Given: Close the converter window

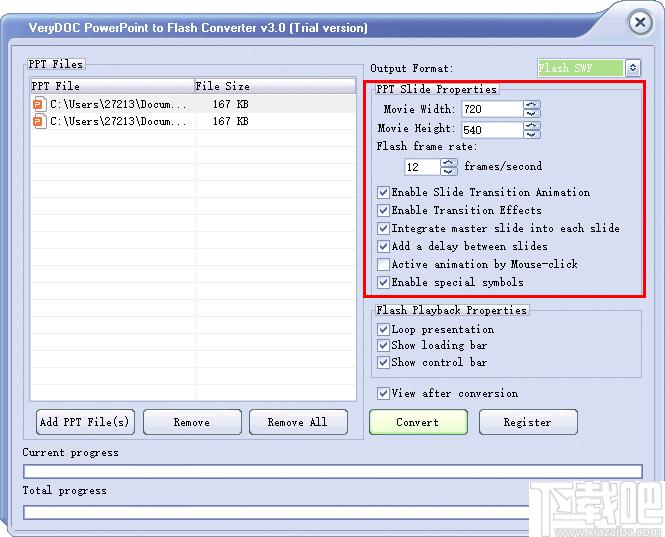Looking at the screenshot, I should [x=640, y=22].
